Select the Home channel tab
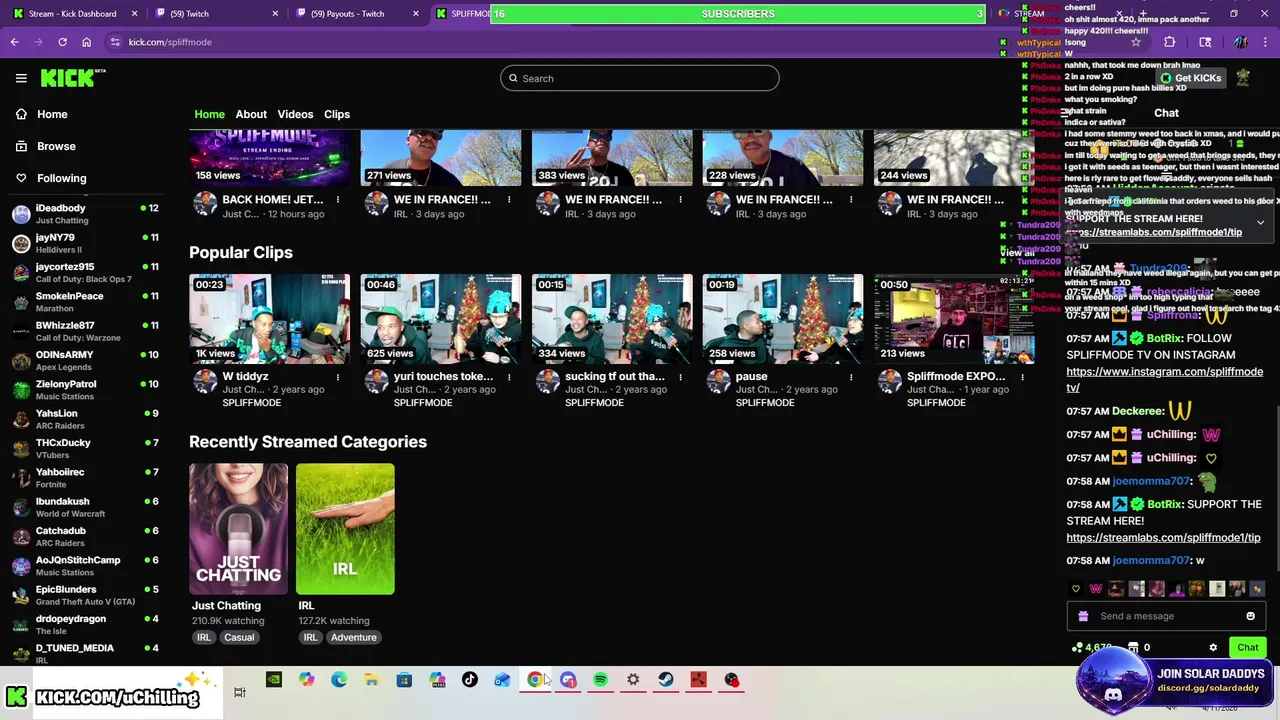The image size is (1280, 720). coord(209,114)
